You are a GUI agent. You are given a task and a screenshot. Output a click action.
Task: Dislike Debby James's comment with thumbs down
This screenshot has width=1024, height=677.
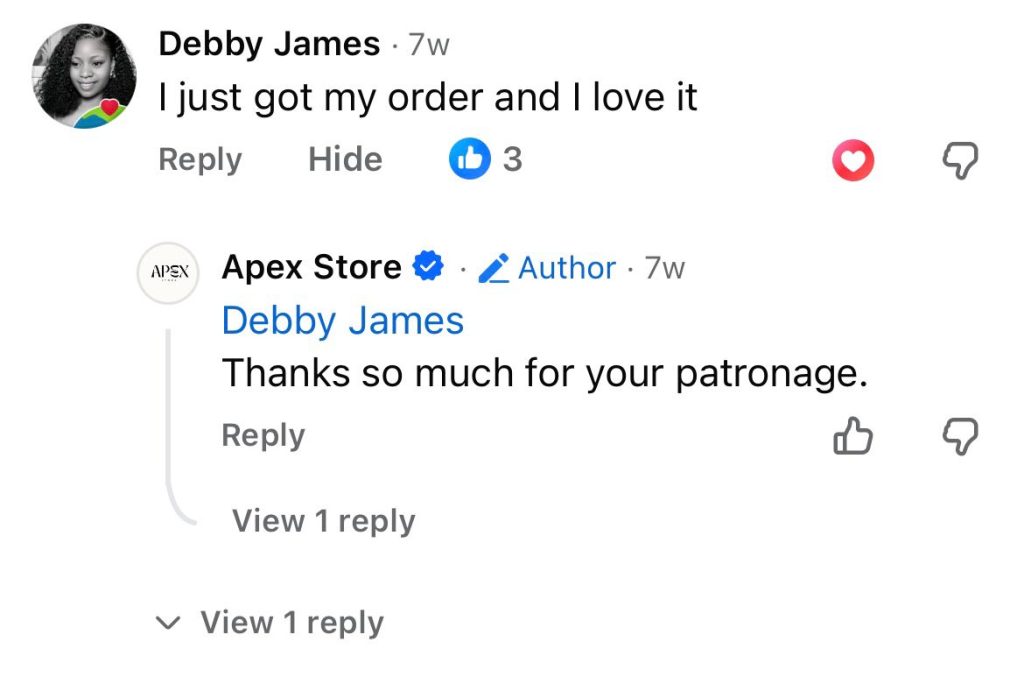point(961,160)
